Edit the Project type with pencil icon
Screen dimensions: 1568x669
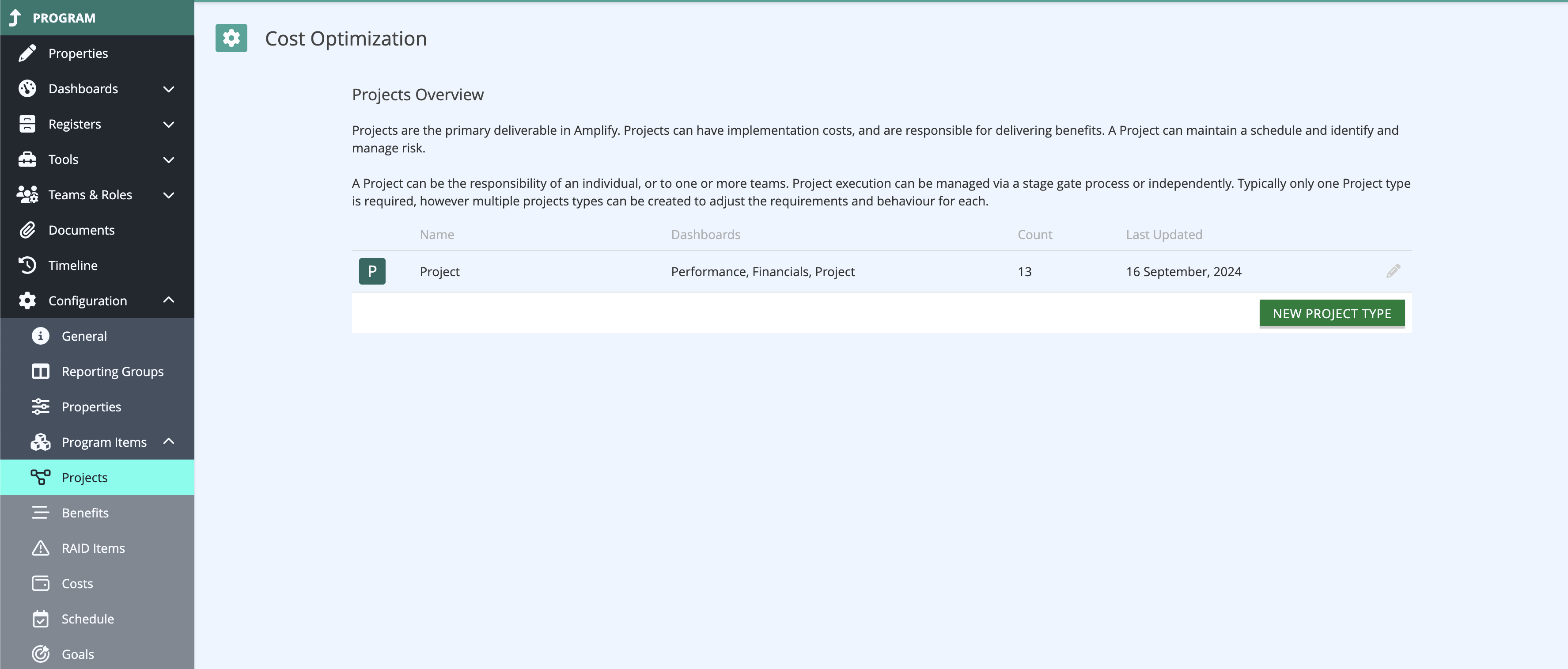pyautogui.click(x=1393, y=271)
